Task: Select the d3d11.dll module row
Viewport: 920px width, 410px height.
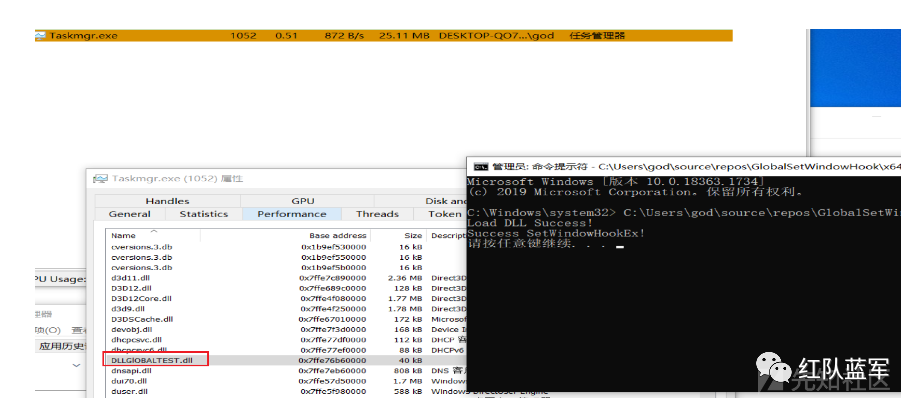Action: 286,278
